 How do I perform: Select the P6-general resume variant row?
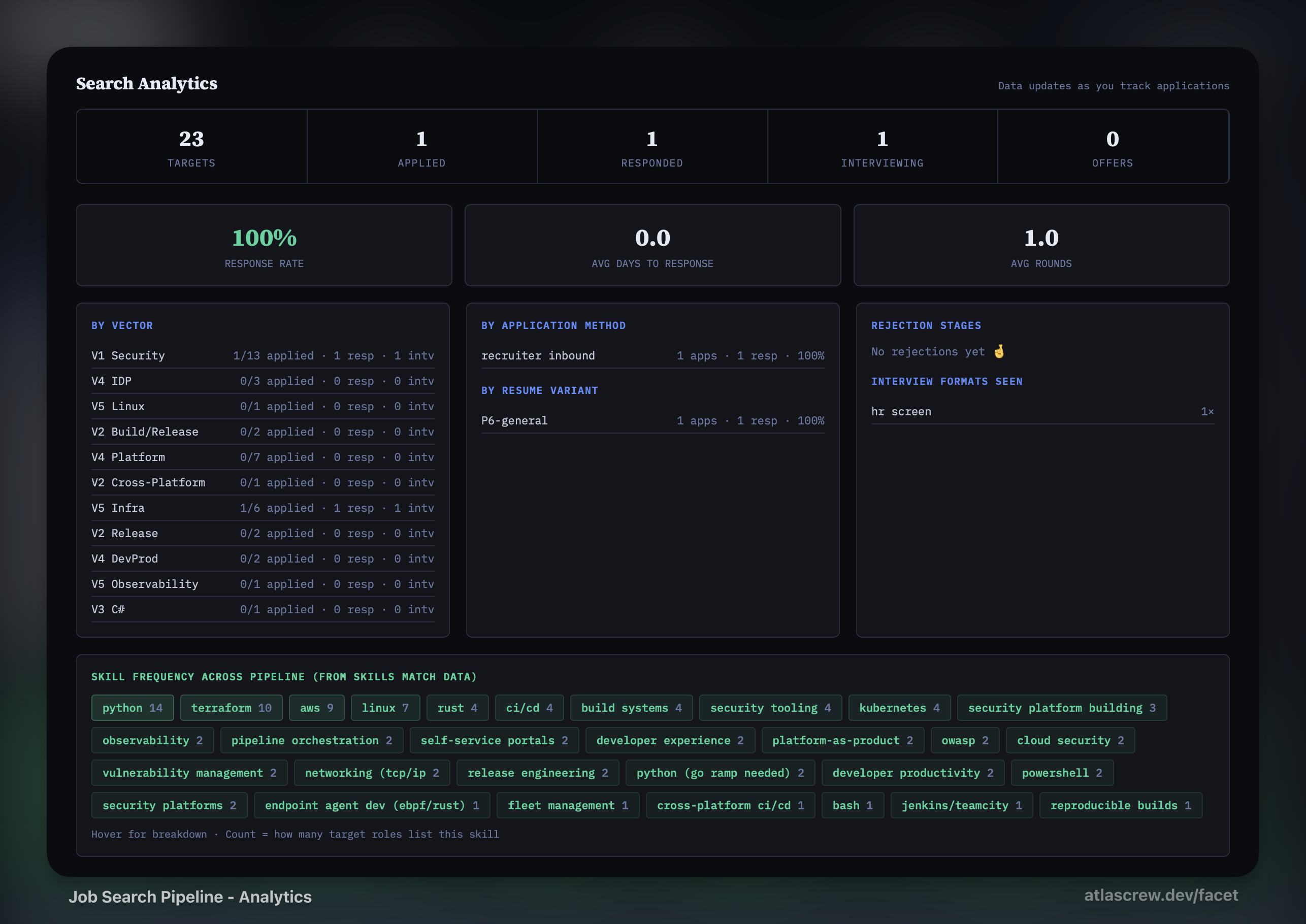pyautogui.click(x=652, y=420)
